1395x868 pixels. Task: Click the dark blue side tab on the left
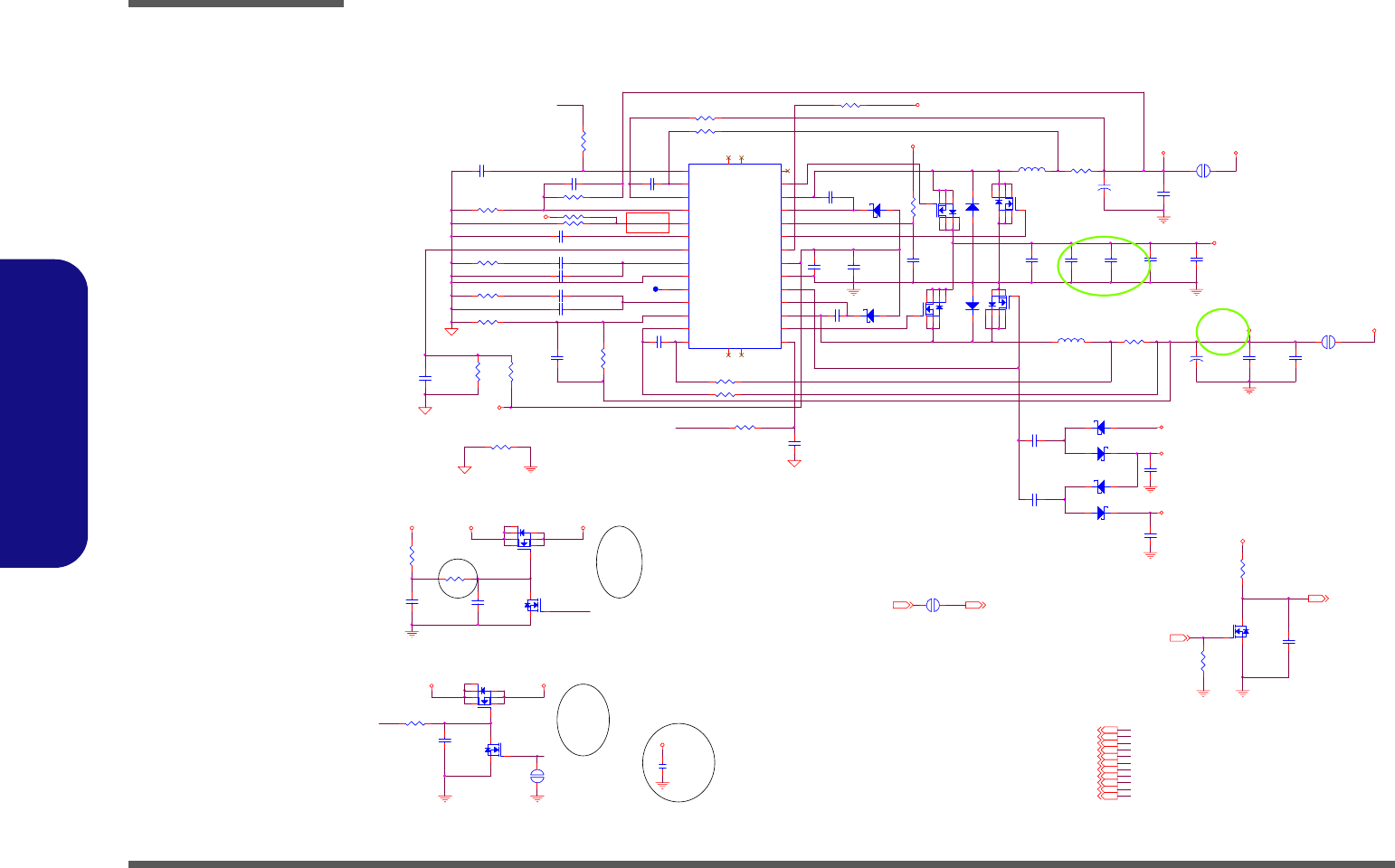pyautogui.click(x=44, y=413)
